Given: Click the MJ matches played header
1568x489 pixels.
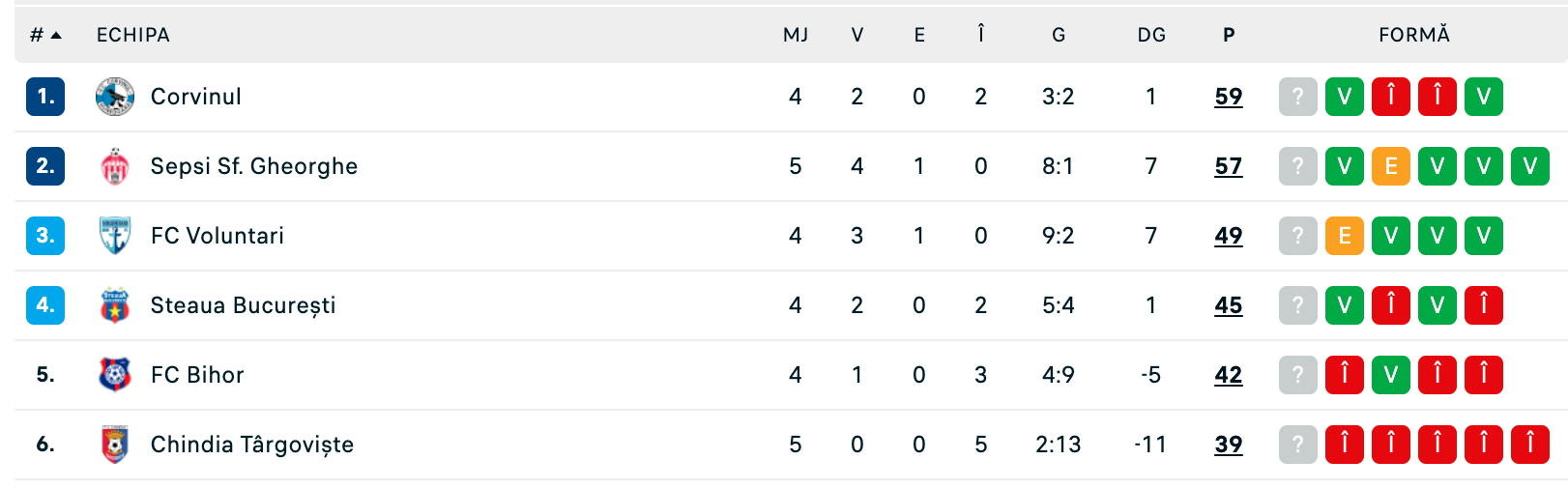Looking at the screenshot, I should pos(795,35).
